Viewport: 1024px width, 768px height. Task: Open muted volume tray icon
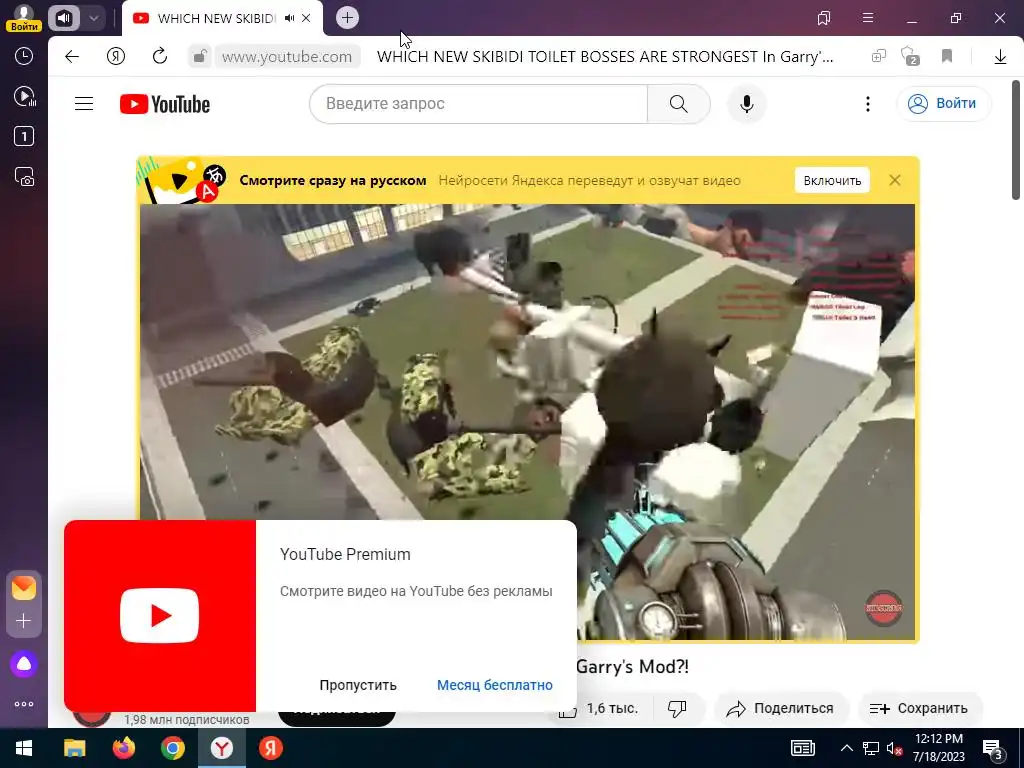coord(895,748)
